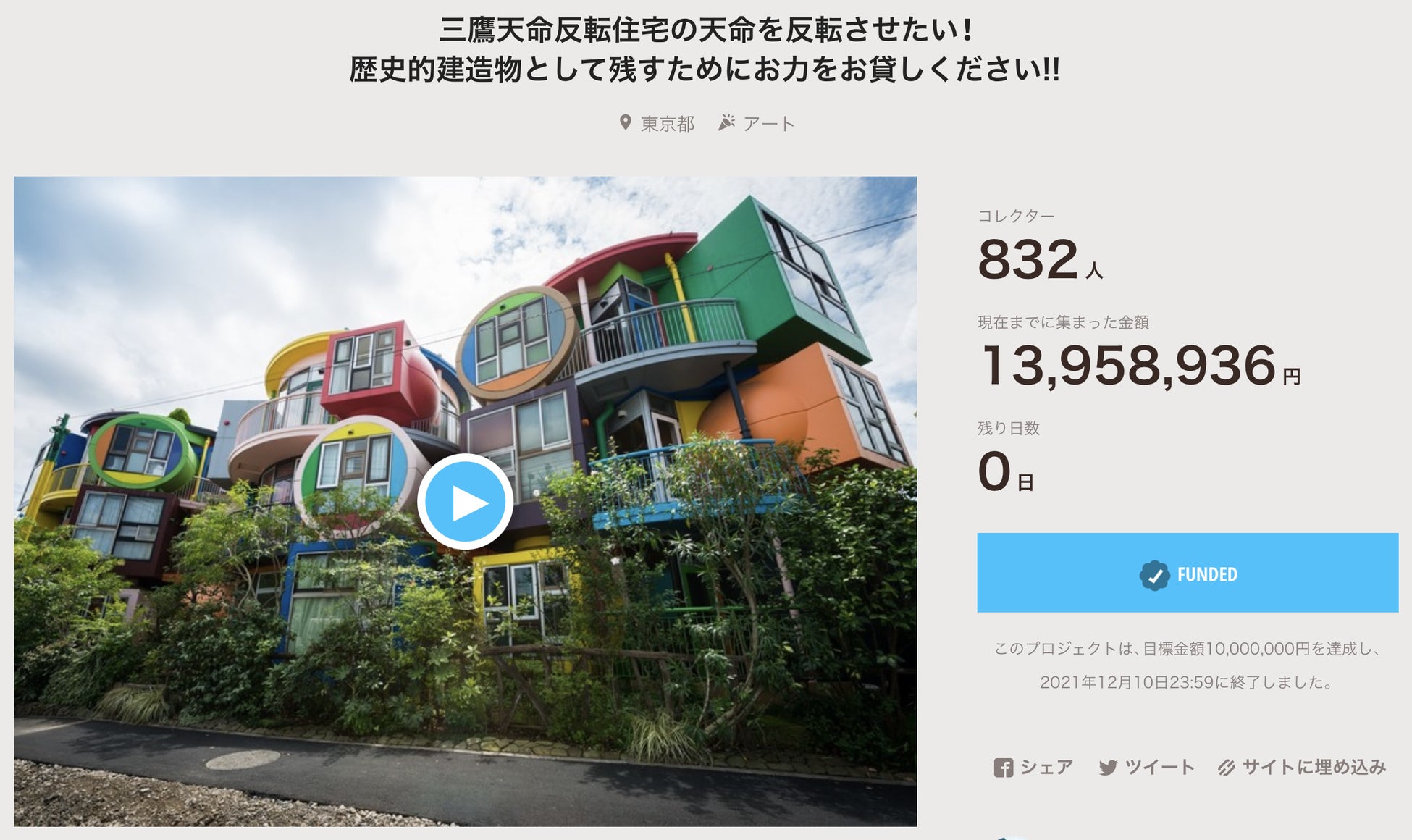The width and height of the screenshot is (1412, 840).
Task: Click the Twitter bird icon
Action: [x=1108, y=768]
